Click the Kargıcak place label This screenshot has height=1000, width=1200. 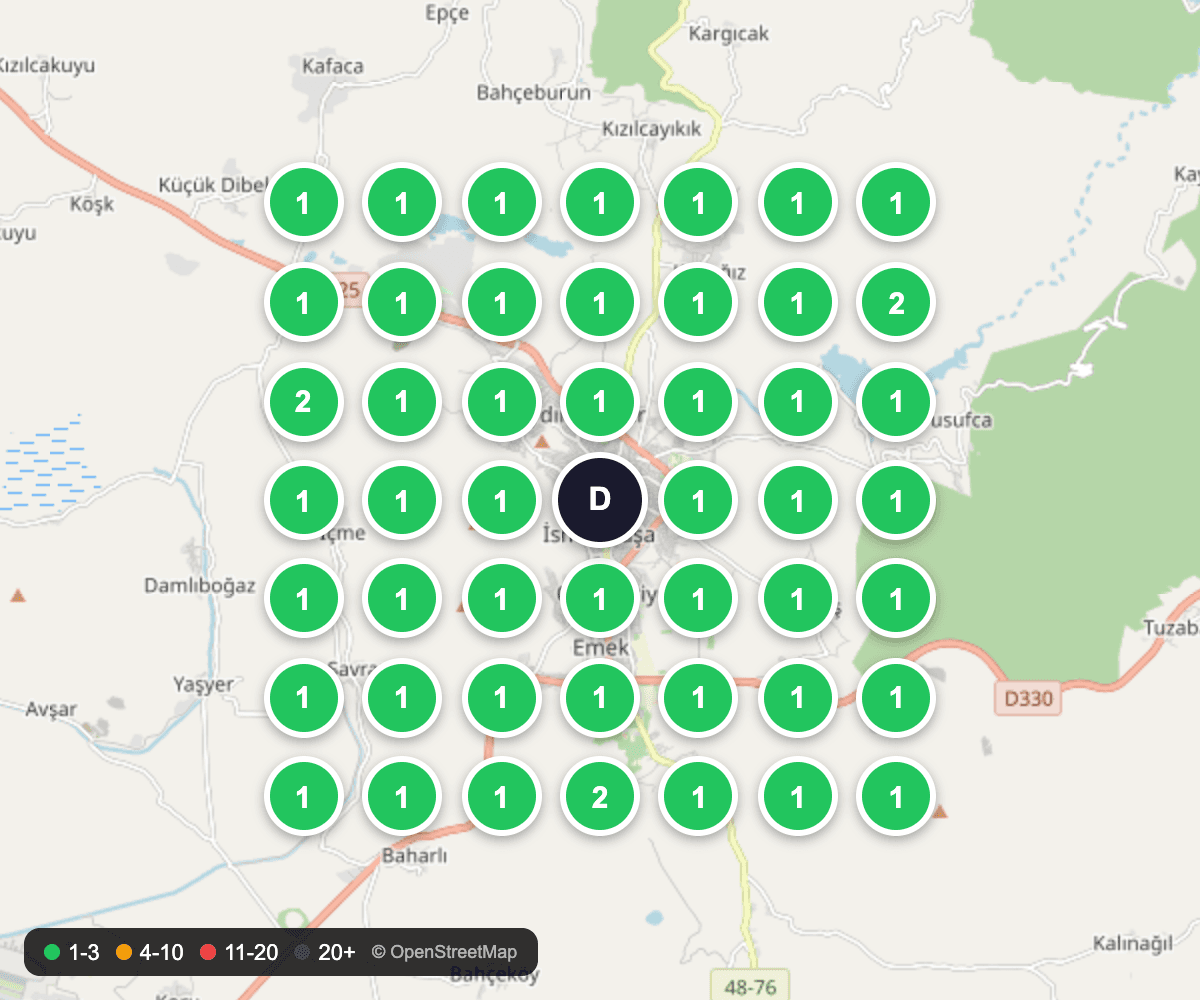[729, 34]
